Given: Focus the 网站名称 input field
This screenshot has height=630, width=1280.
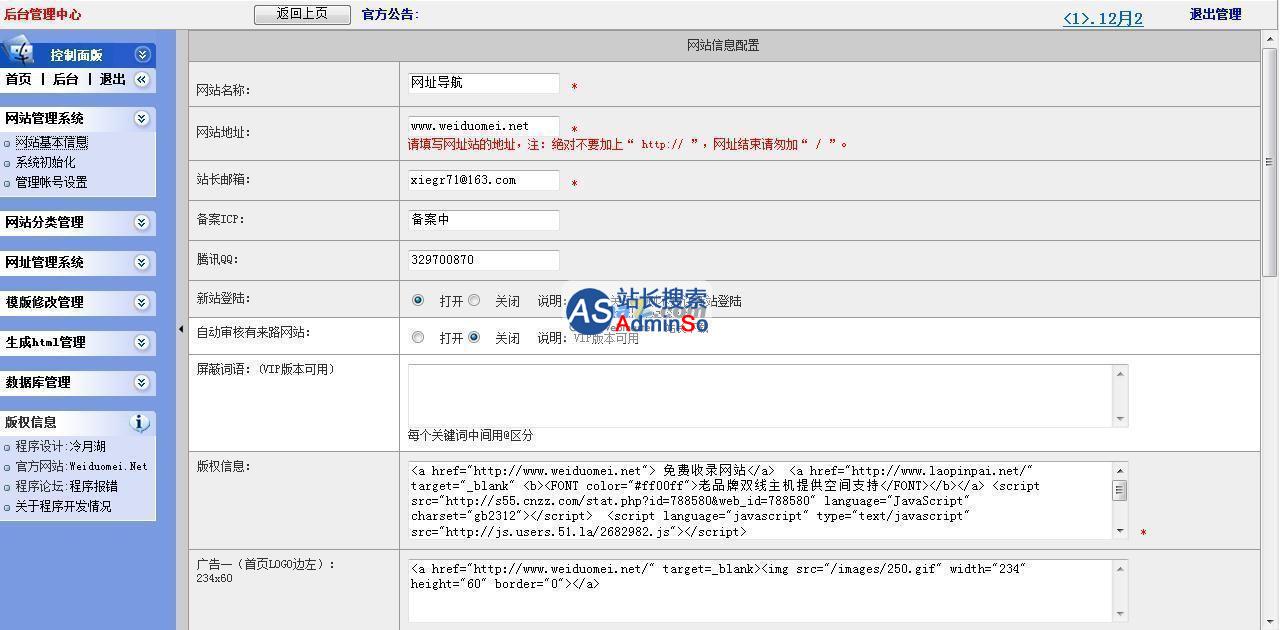Looking at the screenshot, I should pyautogui.click(x=484, y=83).
